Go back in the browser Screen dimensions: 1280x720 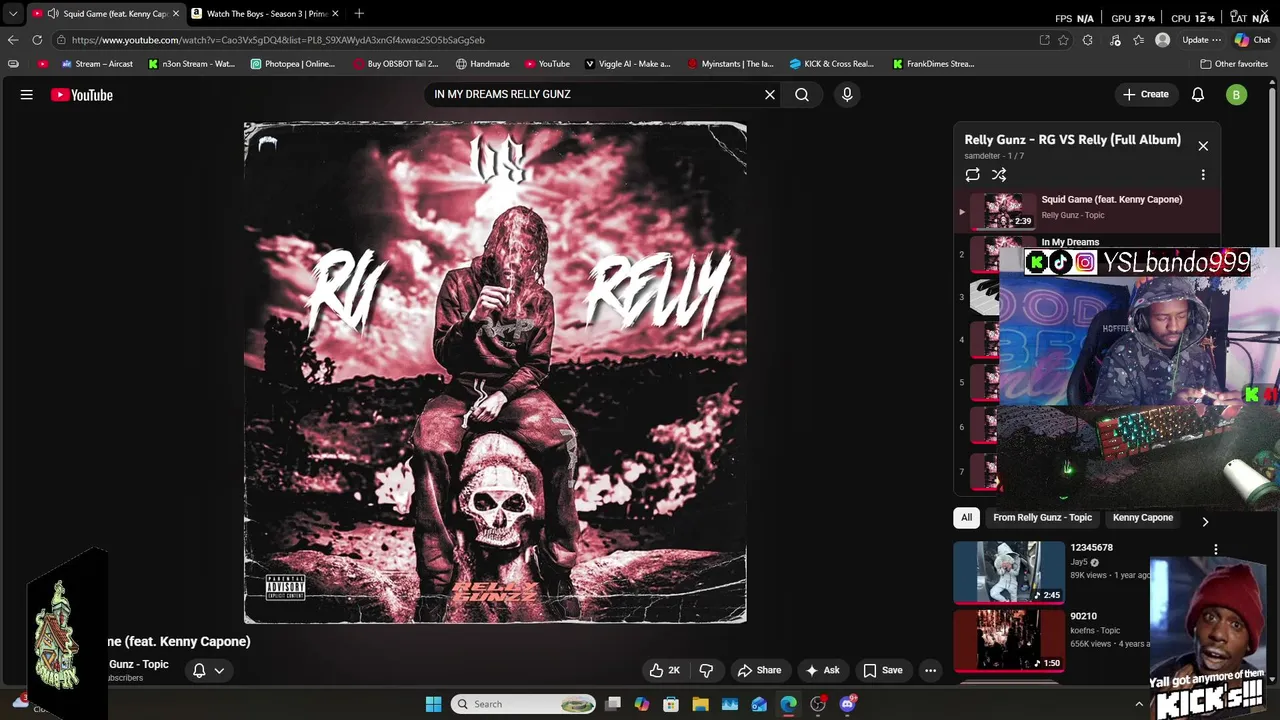[12, 40]
